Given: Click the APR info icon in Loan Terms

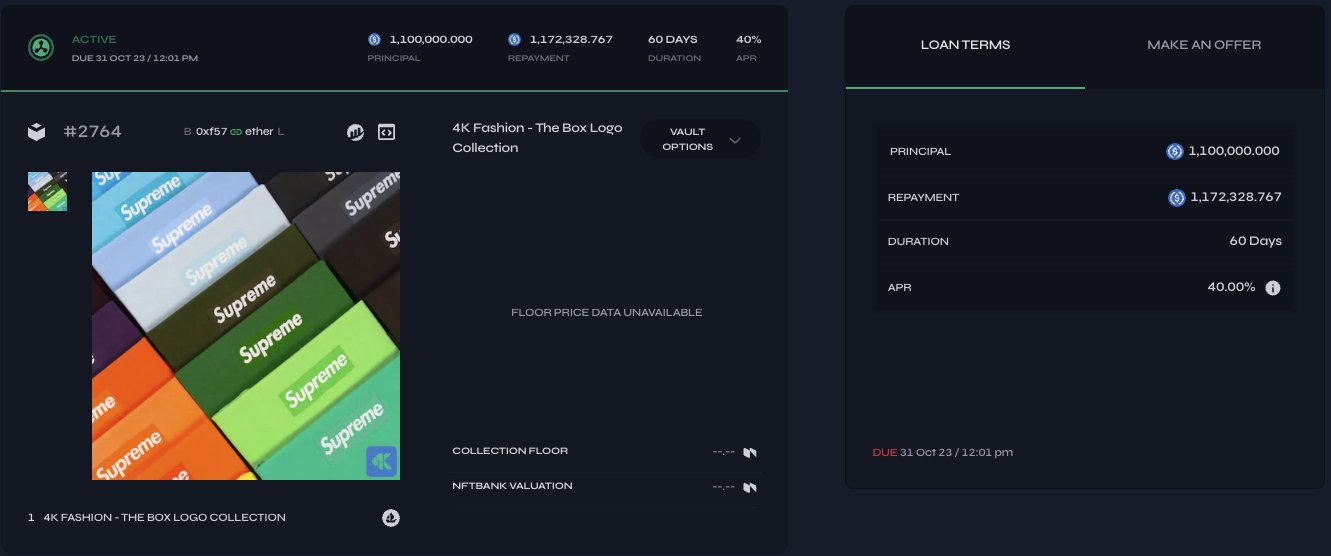Looking at the screenshot, I should click(x=1273, y=288).
